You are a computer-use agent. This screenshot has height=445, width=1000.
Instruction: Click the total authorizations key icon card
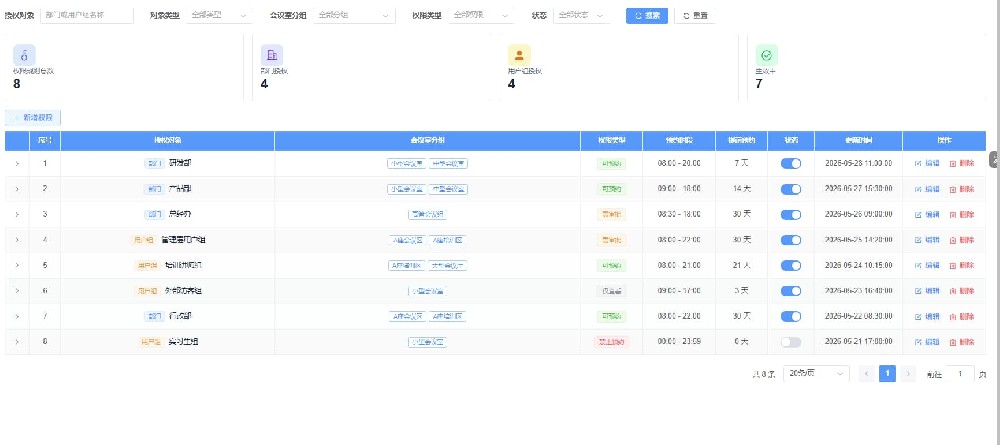pos(24,55)
